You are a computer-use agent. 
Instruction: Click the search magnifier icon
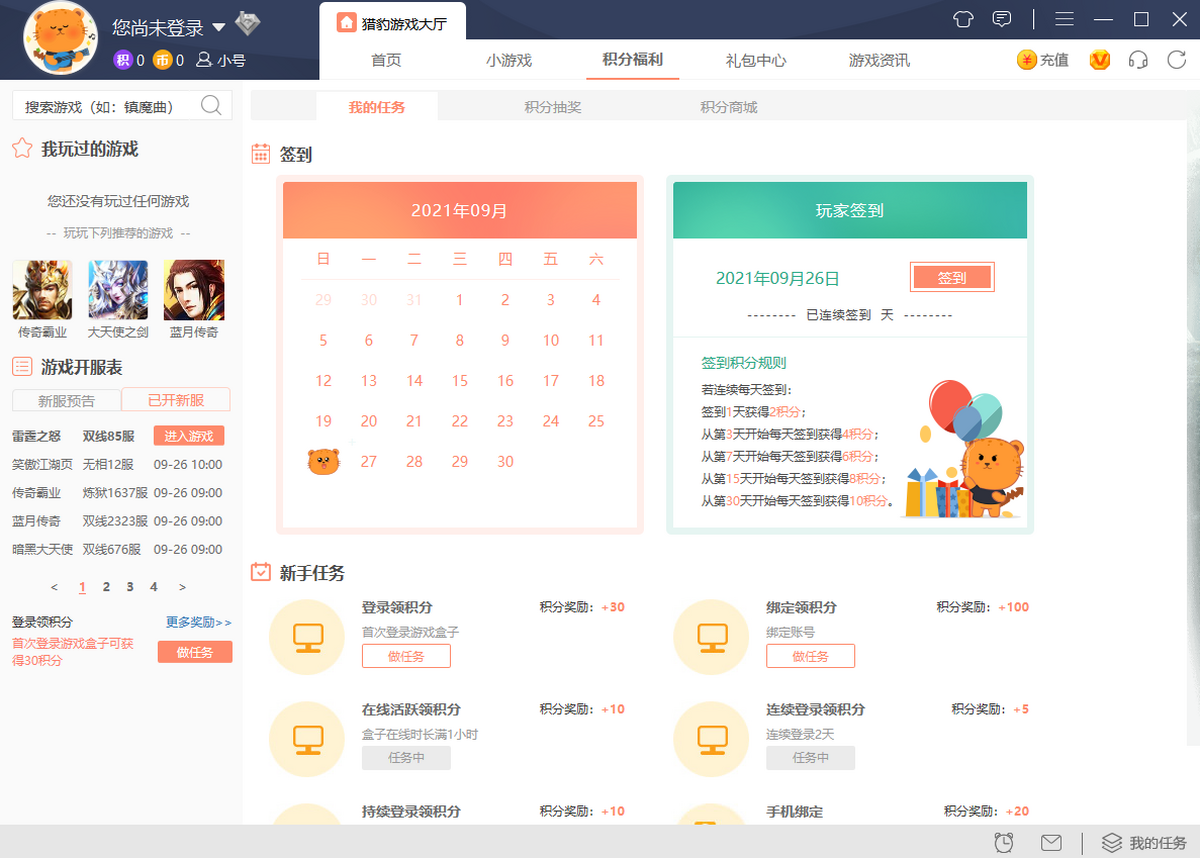tap(211, 106)
